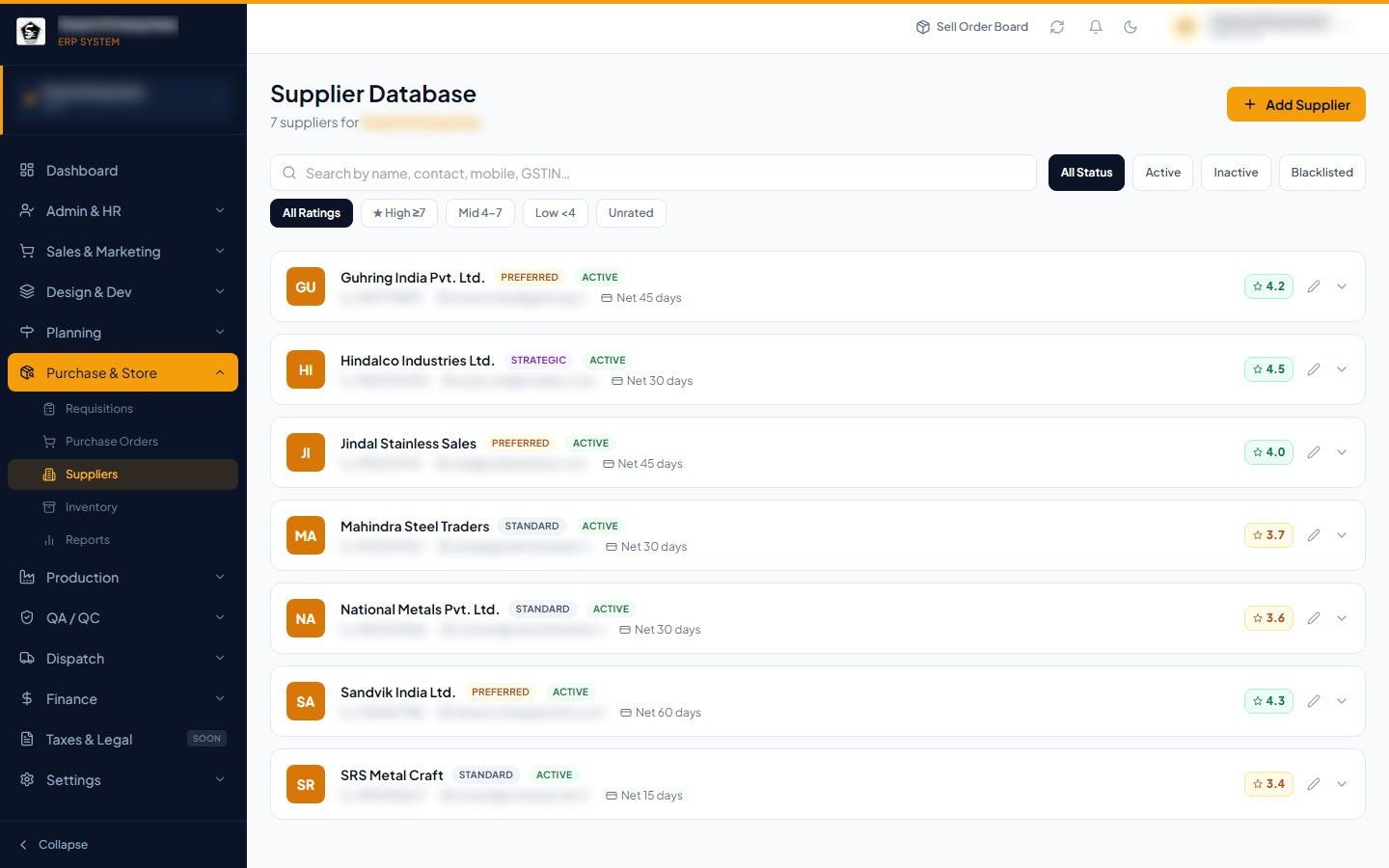This screenshot has height=868, width=1389.
Task: Filter suppliers by Inactive status
Action: click(1236, 173)
